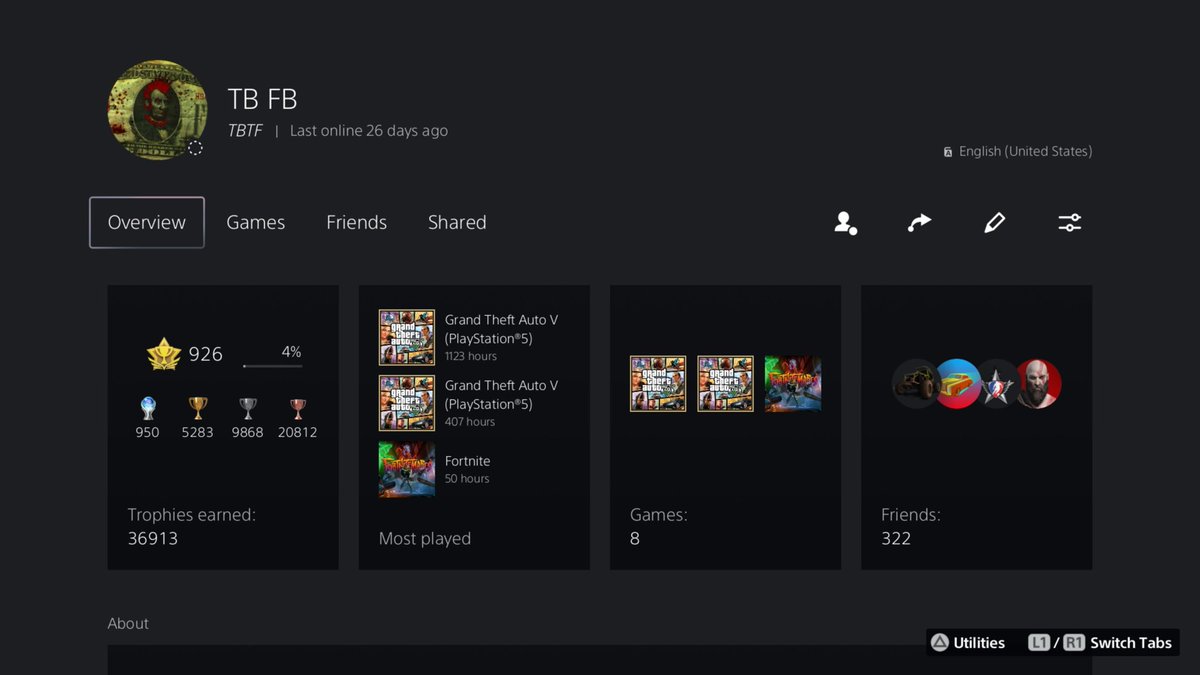
Task: Click the 20812 bronze trophy count
Action: point(298,432)
